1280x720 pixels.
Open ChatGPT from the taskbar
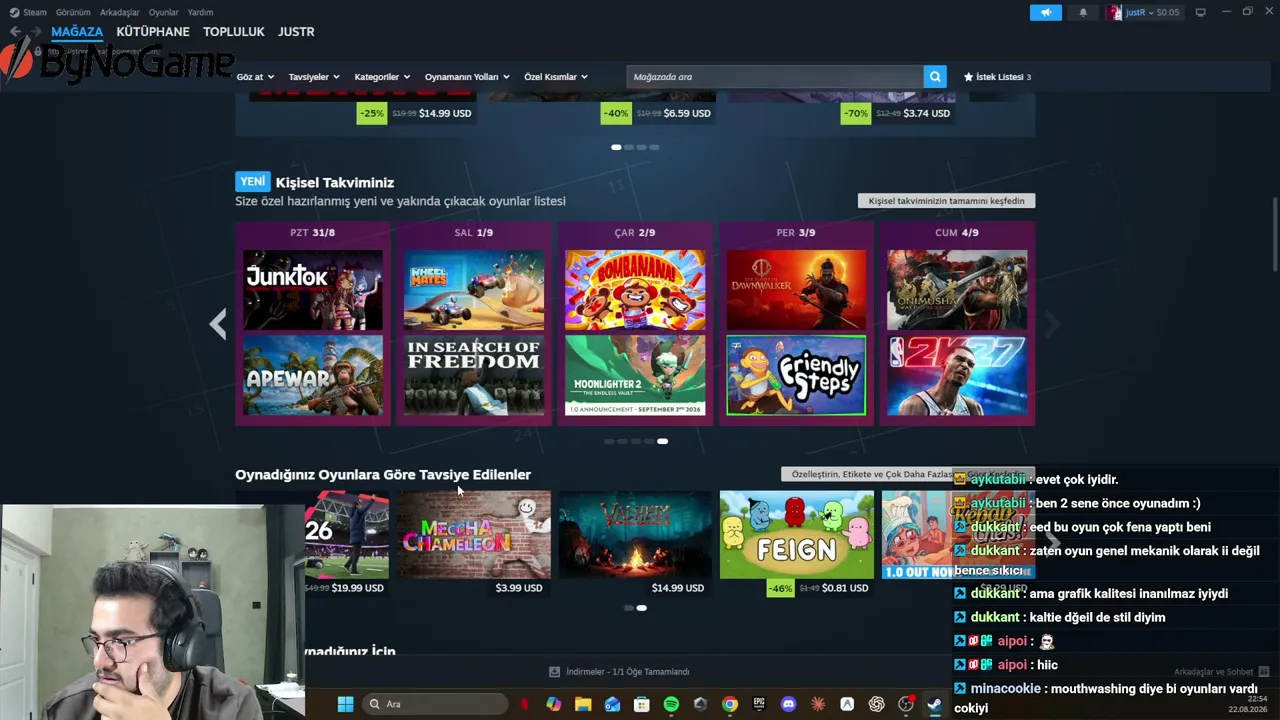point(877,704)
